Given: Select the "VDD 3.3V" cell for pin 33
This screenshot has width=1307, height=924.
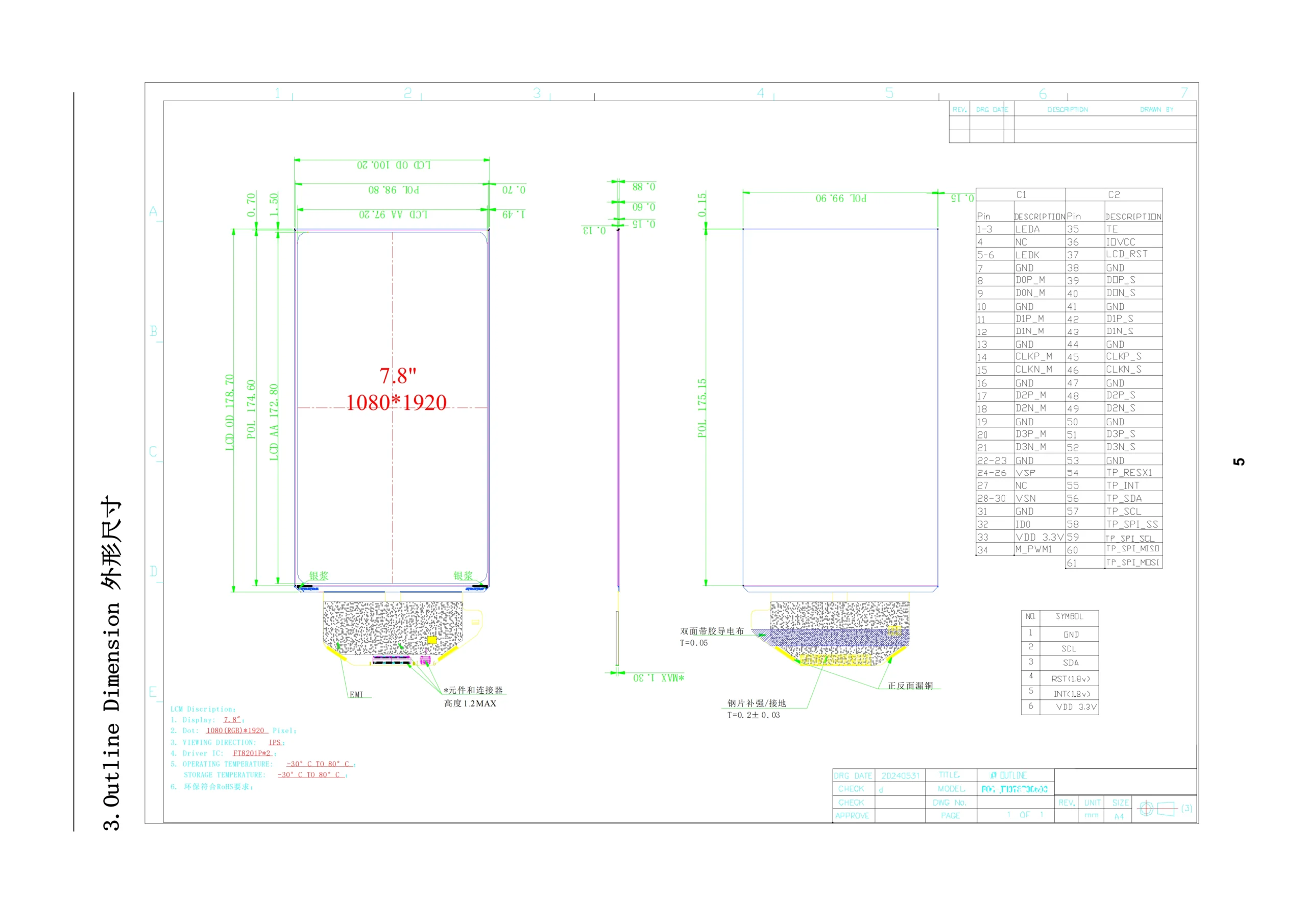Looking at the screenshot, I should pos(1040,538).
